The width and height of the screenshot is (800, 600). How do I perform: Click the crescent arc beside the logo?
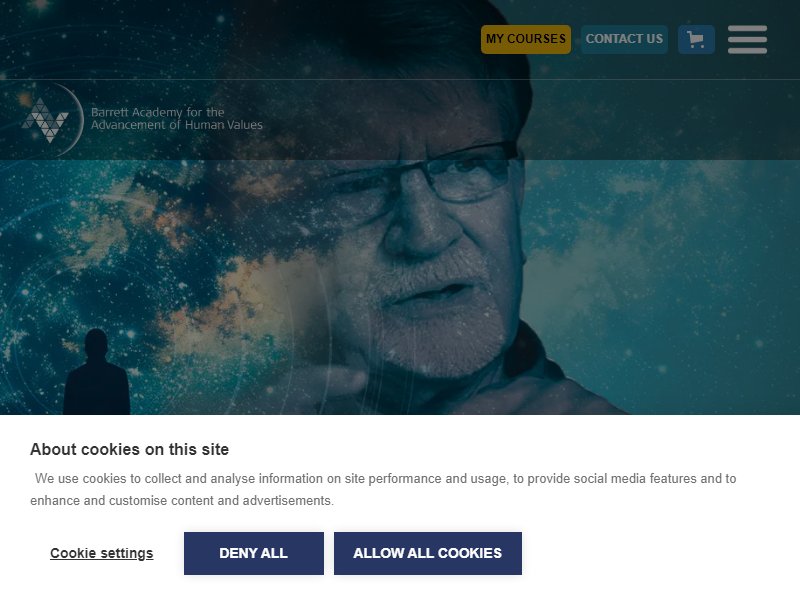point(77,120)
